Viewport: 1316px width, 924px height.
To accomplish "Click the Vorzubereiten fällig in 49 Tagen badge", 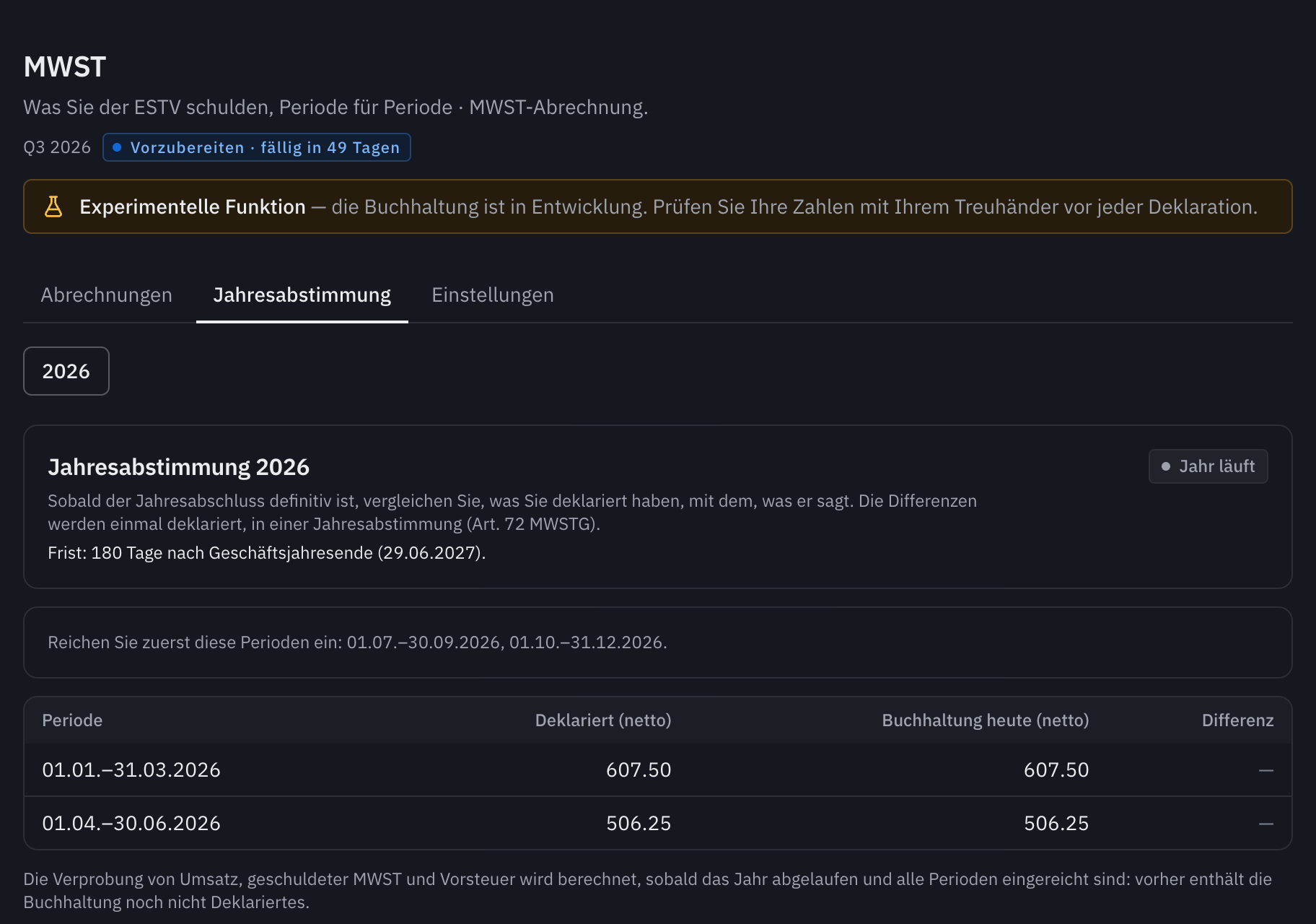I will (257, 147).
